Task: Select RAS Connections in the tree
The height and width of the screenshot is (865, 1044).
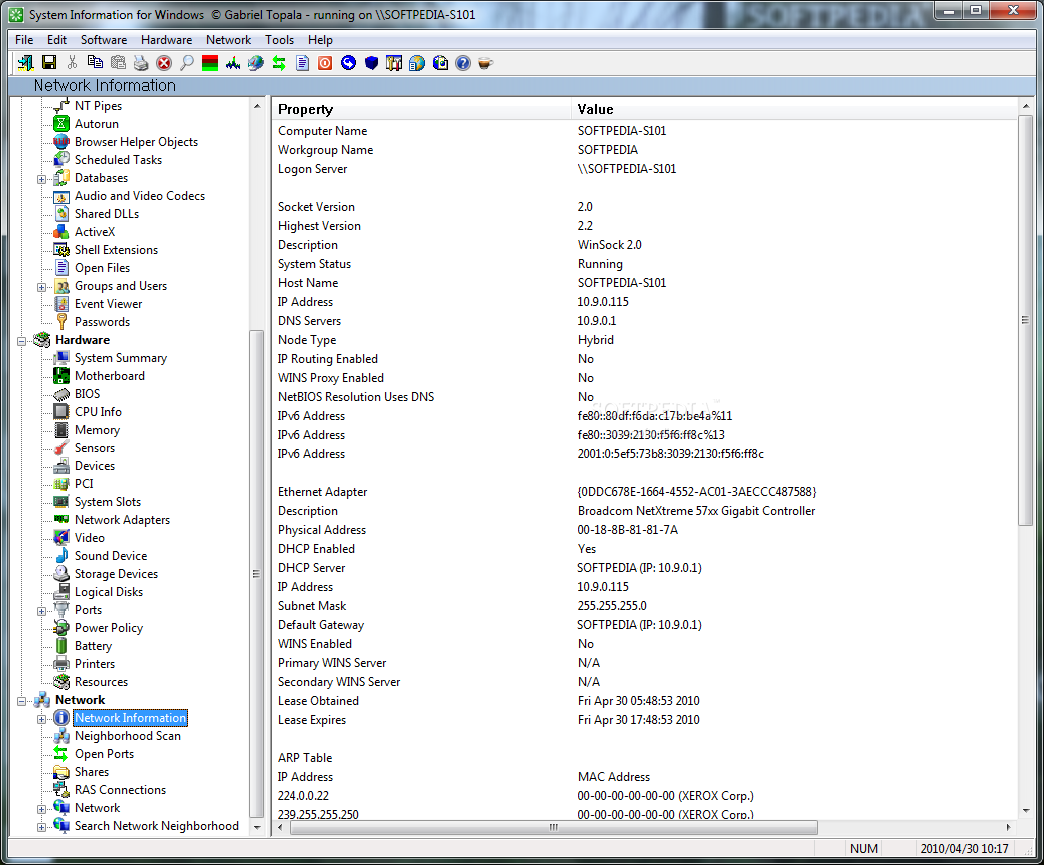Action: 121,790
